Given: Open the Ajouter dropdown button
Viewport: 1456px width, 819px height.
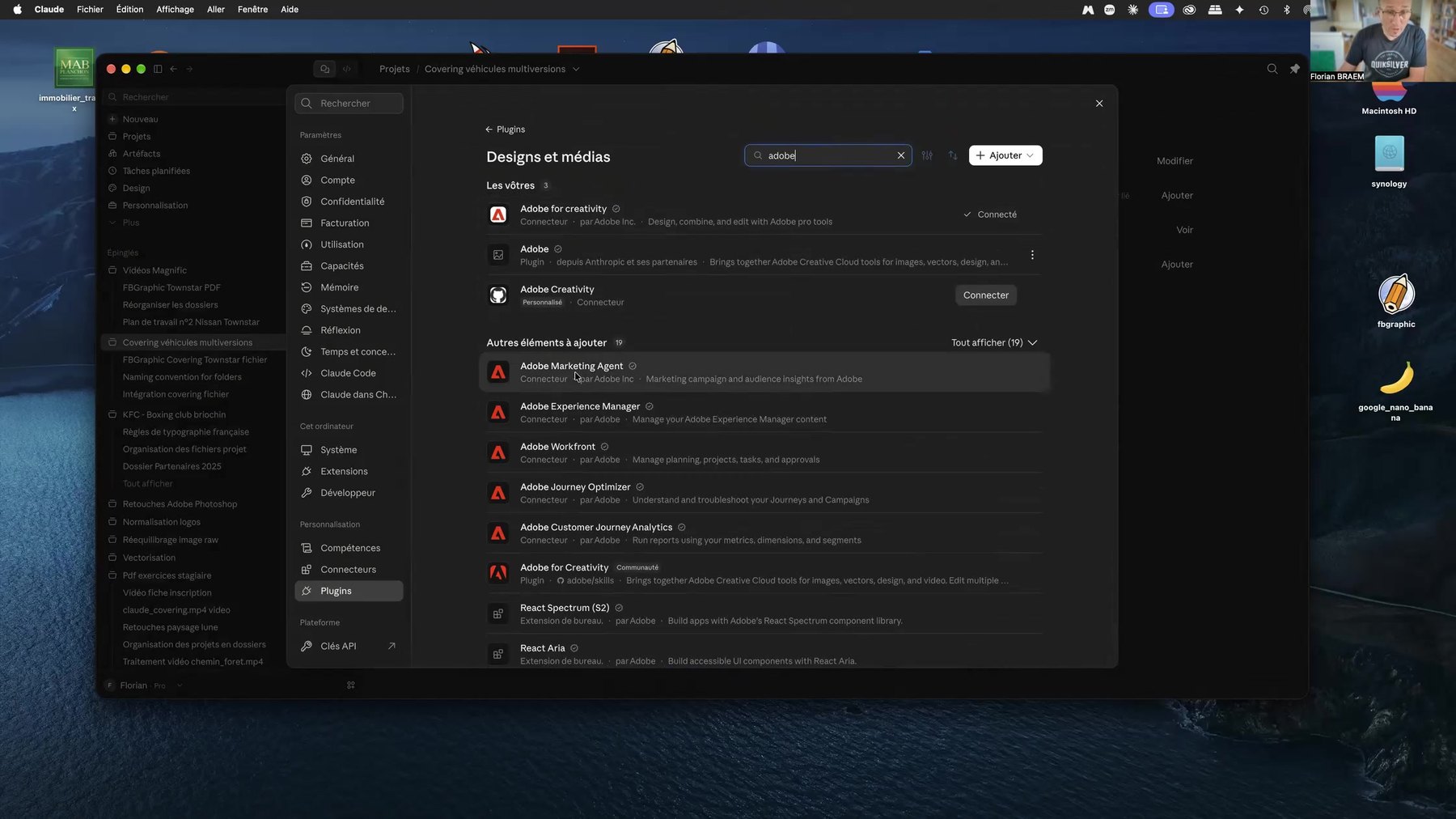Looking at the screenshot, I should (x=1005, y=155).
